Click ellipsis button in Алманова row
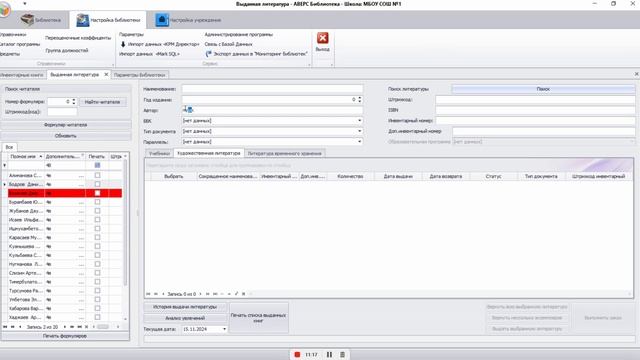640x360 pixels. [82, 175]
